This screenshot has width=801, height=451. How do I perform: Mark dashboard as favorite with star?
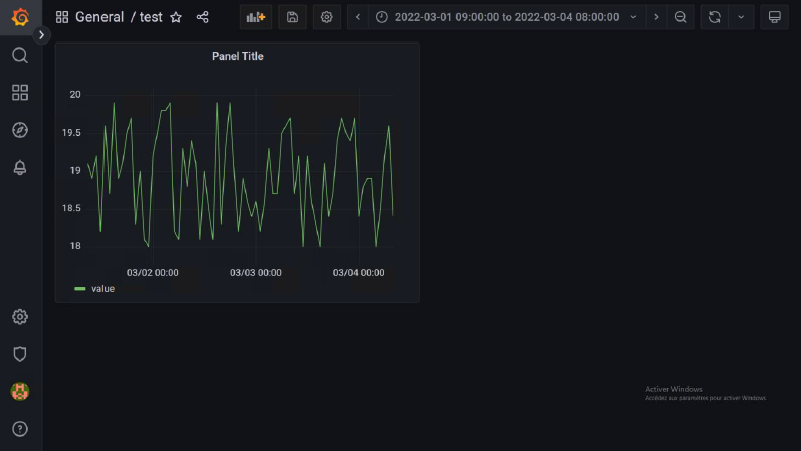176,17
